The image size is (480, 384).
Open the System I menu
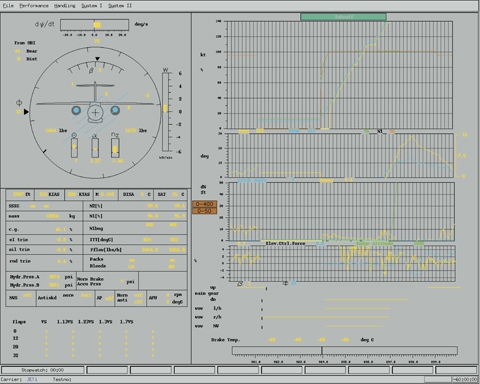coord(92,6)
